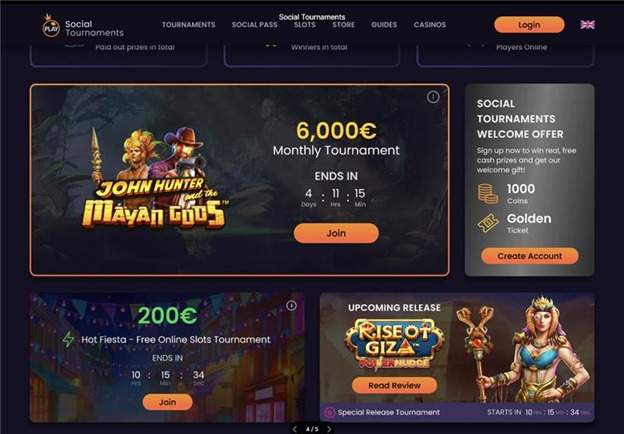Click the coins stack icon
The width and height of the screenshot is (624, 434).
pos(488,193)
